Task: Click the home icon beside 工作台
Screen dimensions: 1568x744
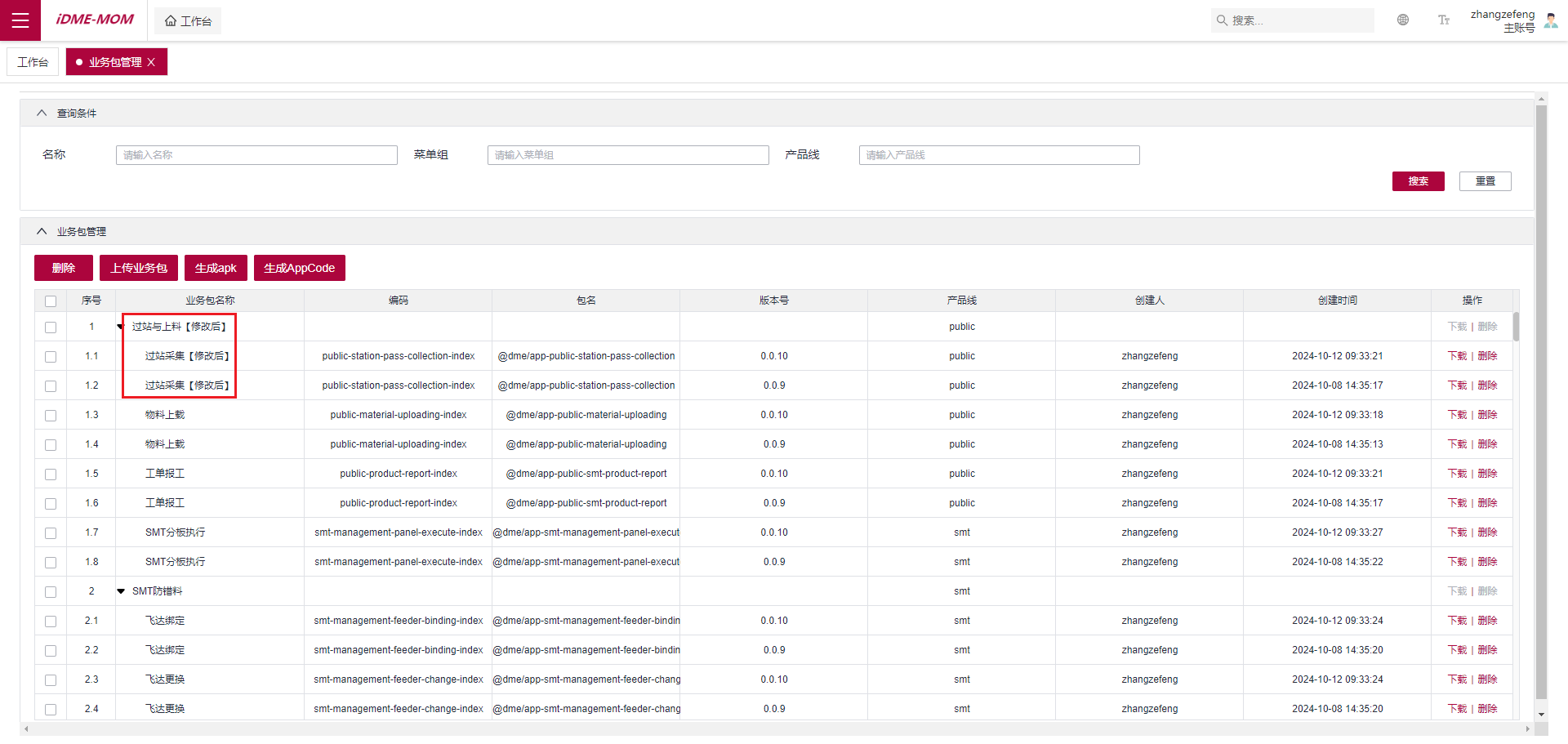Action: (170, 21)
